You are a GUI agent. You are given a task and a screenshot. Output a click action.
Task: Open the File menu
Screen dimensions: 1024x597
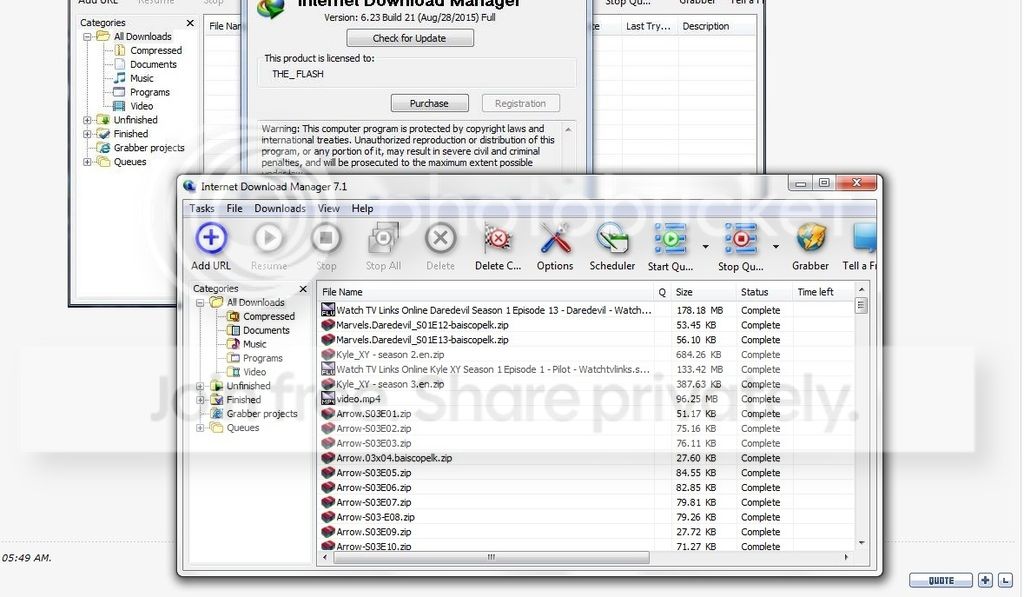coord(234,208)
